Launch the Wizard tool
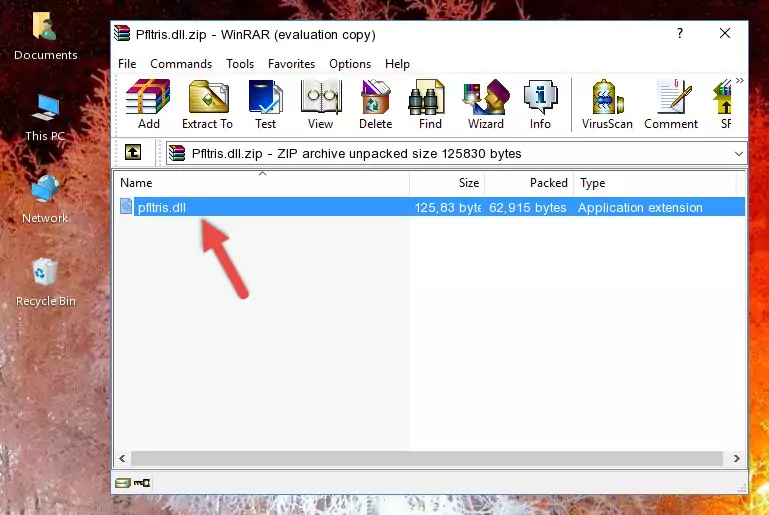This screenshot has width=769, height=515. pos(486,104)
